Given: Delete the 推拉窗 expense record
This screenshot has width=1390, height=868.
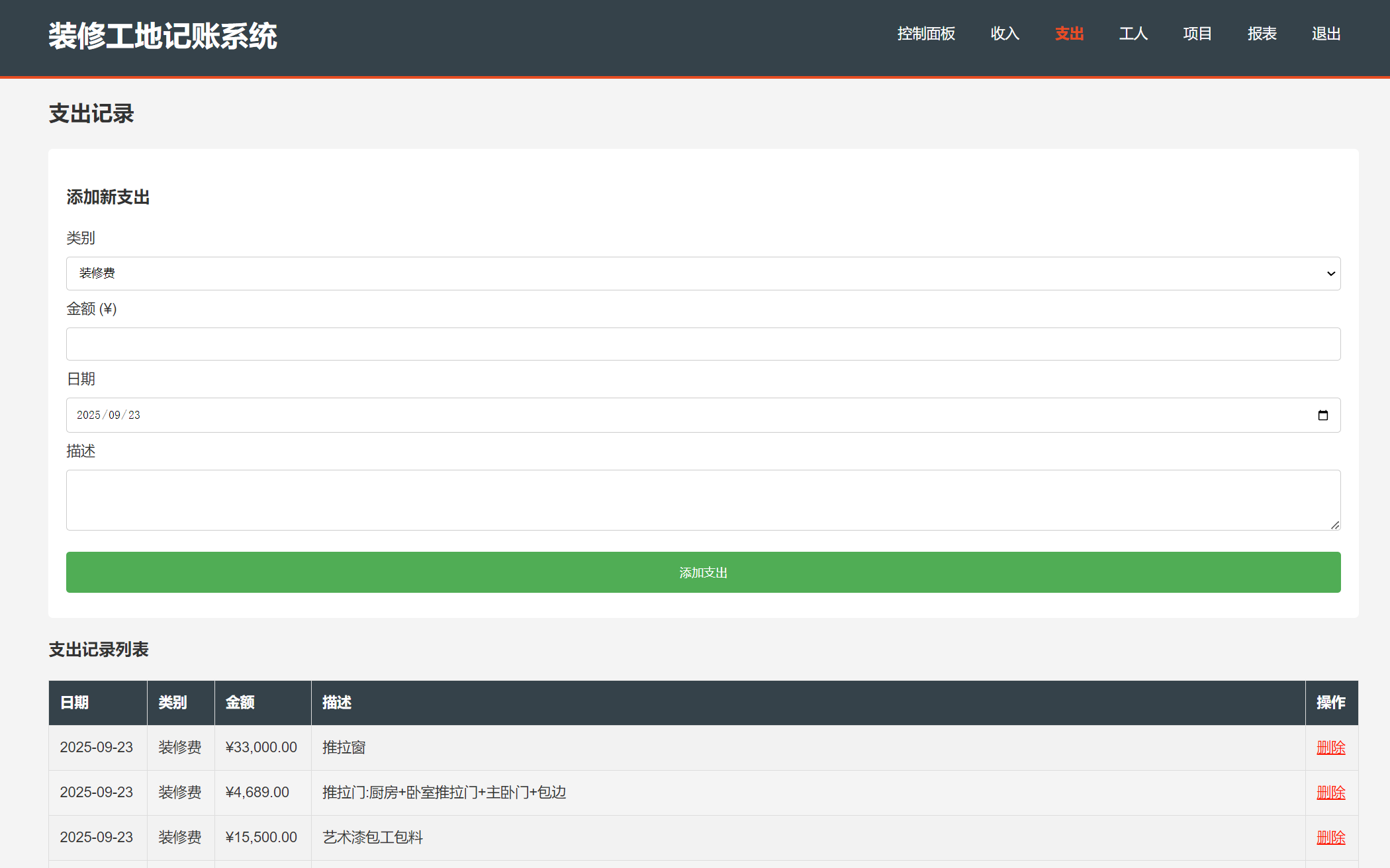Looking at the screenshot, I should click(x=1330, y=748).
